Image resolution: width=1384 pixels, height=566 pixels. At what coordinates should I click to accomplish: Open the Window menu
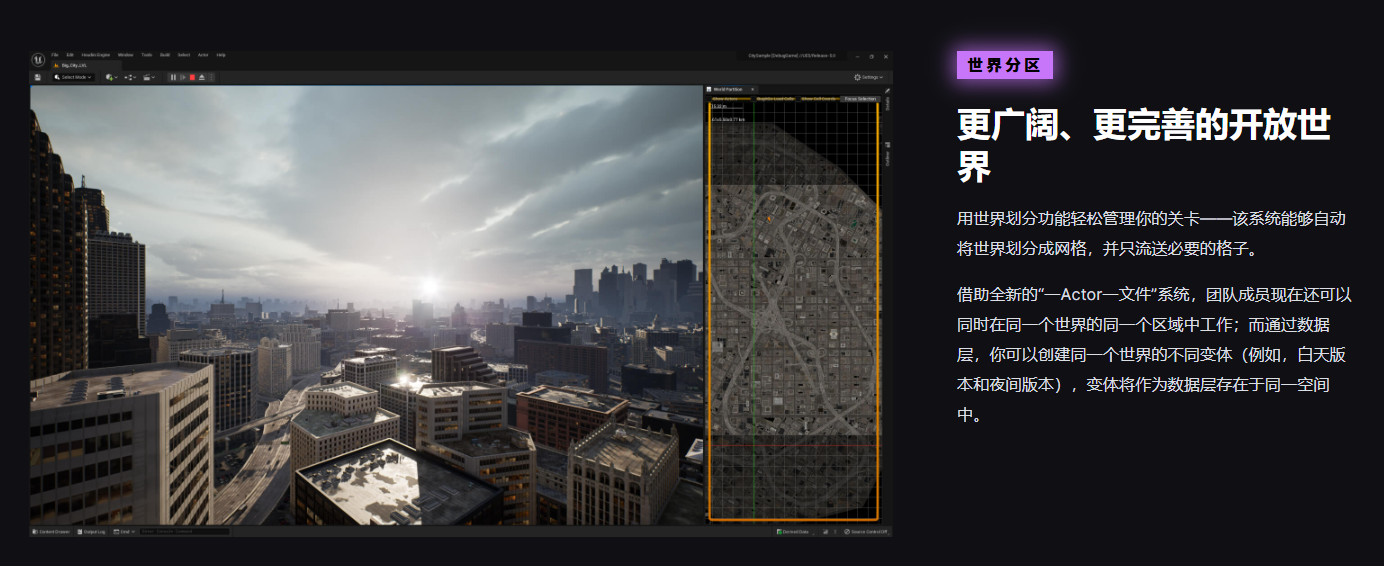125,55
